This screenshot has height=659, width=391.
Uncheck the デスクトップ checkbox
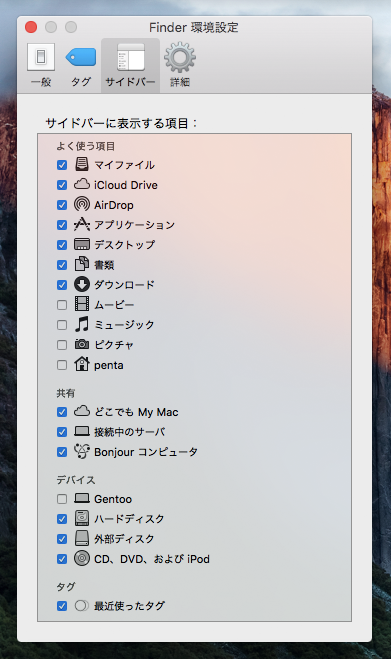point(62,245)
